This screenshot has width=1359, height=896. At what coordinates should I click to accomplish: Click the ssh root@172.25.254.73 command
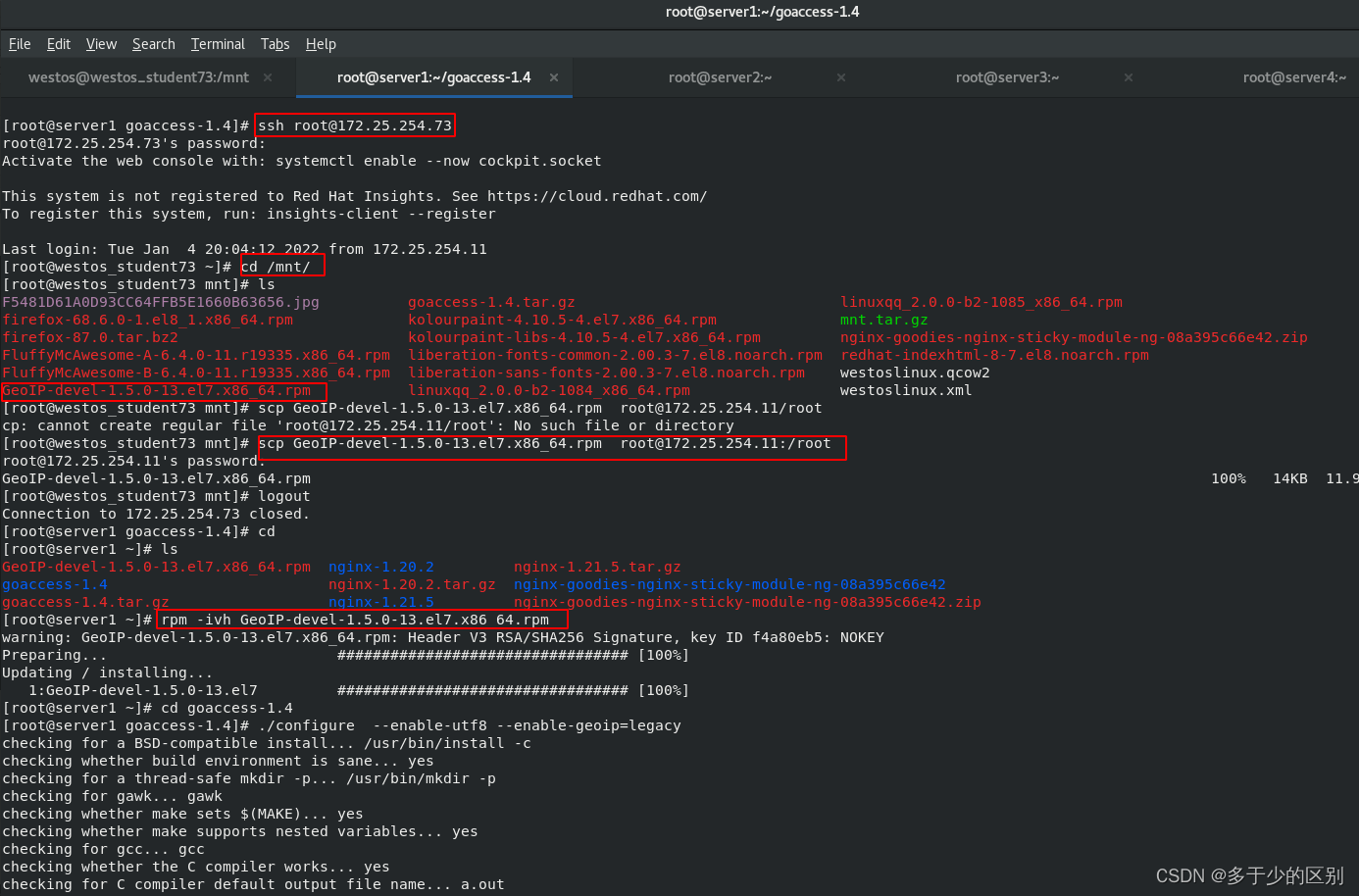click(355, 125)
